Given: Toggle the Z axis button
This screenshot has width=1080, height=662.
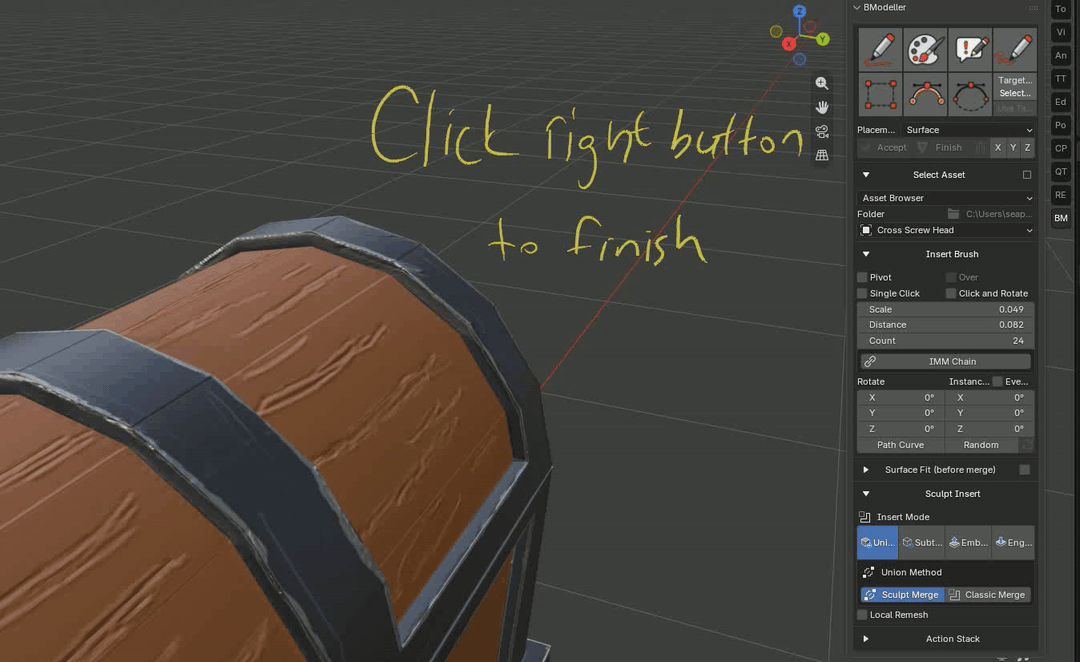Looking at the screenshot, I should click(x=1028, y=147).
